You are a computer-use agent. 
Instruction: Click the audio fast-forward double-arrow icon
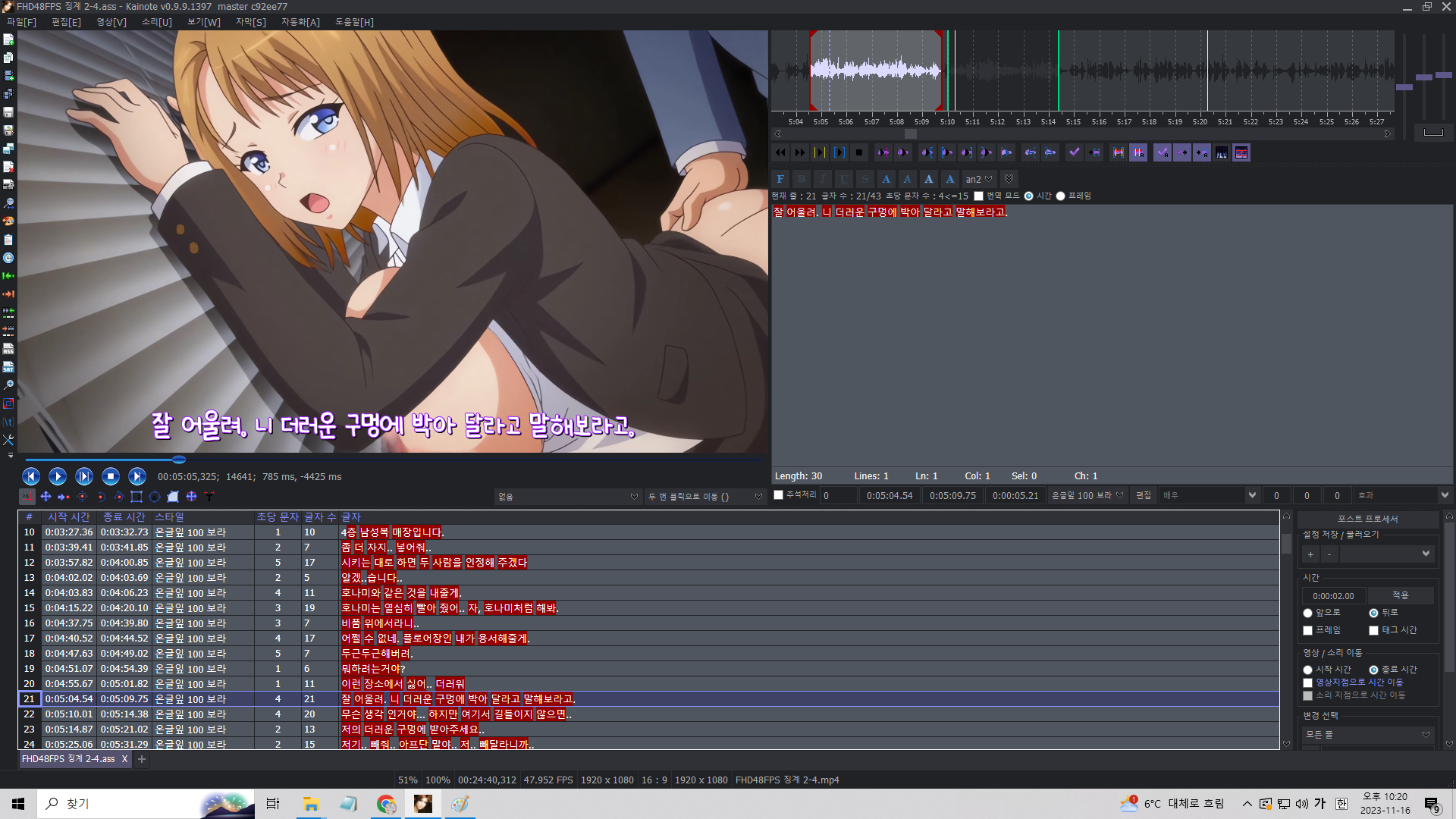pos(800,152)
